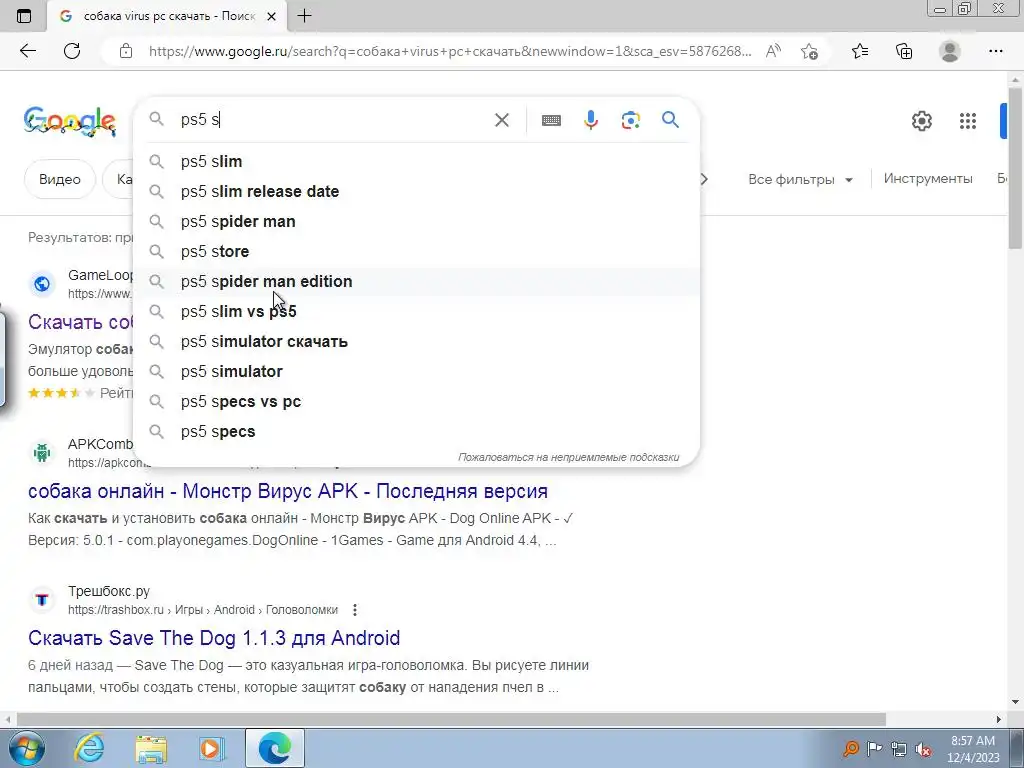This screenshot has width=1024, height=768.
Task: Select the 'ps5 specs' suggestion
Action: click(416, 432)
